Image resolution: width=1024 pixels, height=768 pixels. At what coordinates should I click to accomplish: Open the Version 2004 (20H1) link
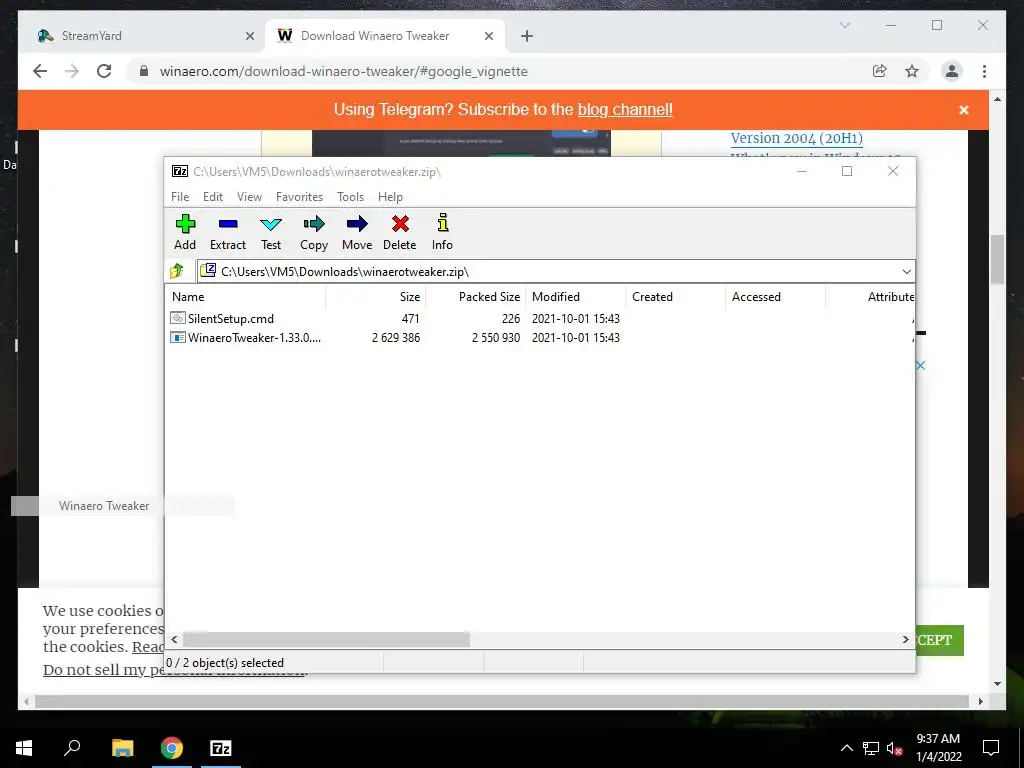click(797, 138)
